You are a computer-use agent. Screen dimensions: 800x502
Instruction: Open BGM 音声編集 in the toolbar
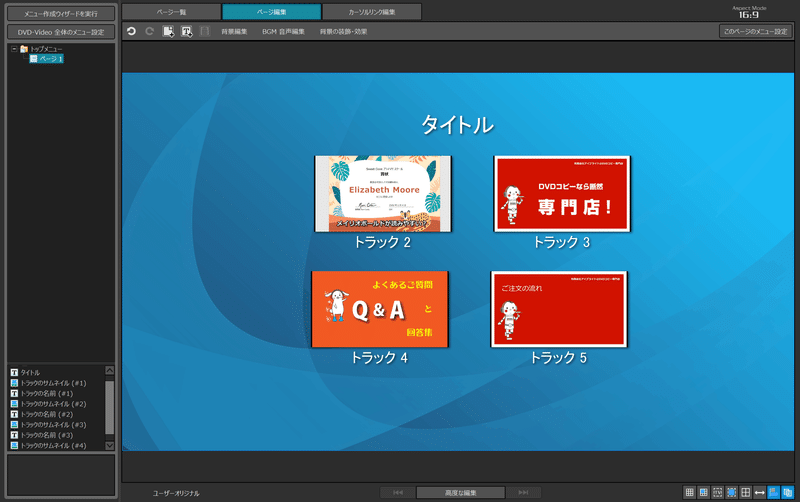pyautogui.click(x=283, y=32)
